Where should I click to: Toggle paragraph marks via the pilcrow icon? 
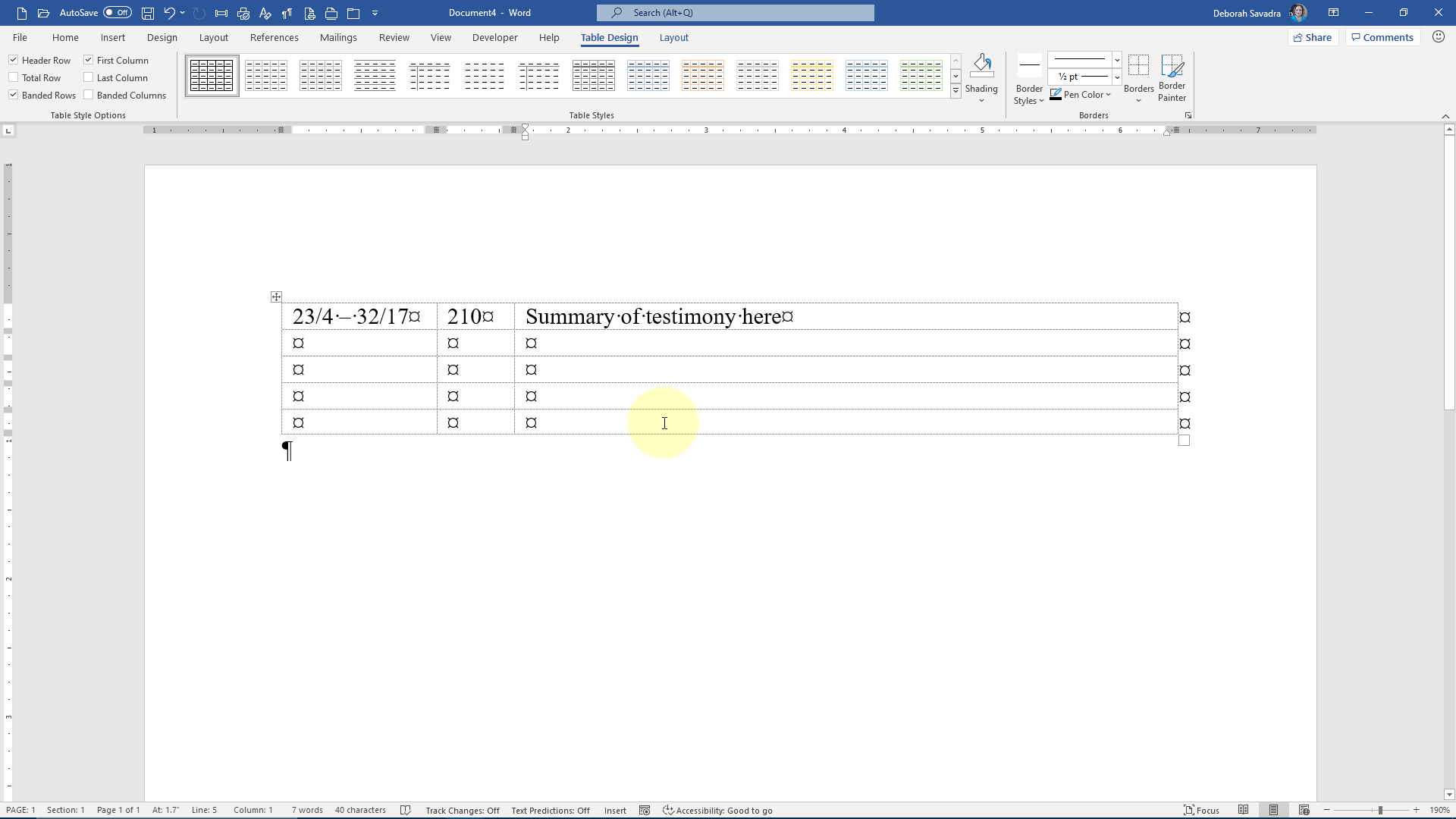pyautogui.click(x=287, y=13)
